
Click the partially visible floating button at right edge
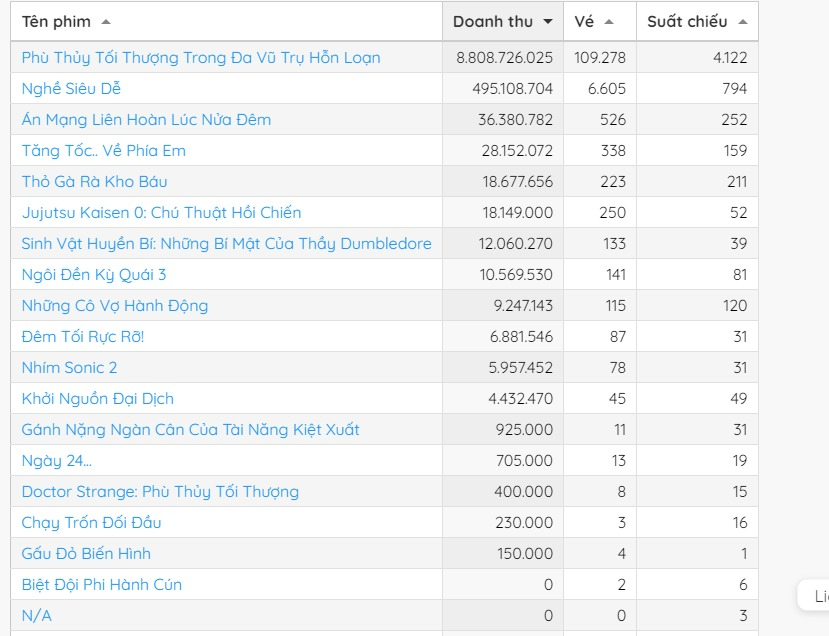(814, 596)
